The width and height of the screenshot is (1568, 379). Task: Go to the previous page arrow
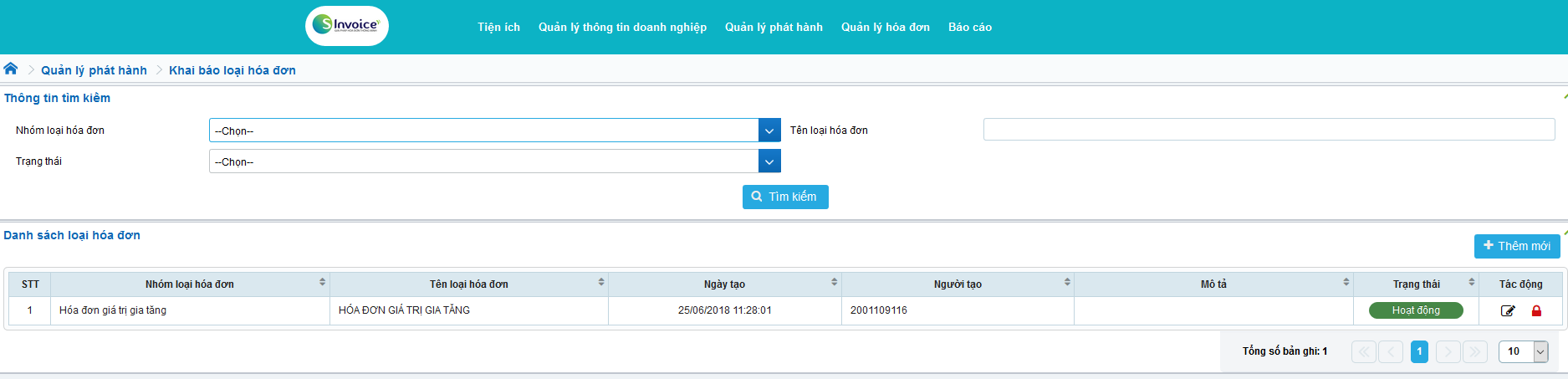coord(1391,352)
